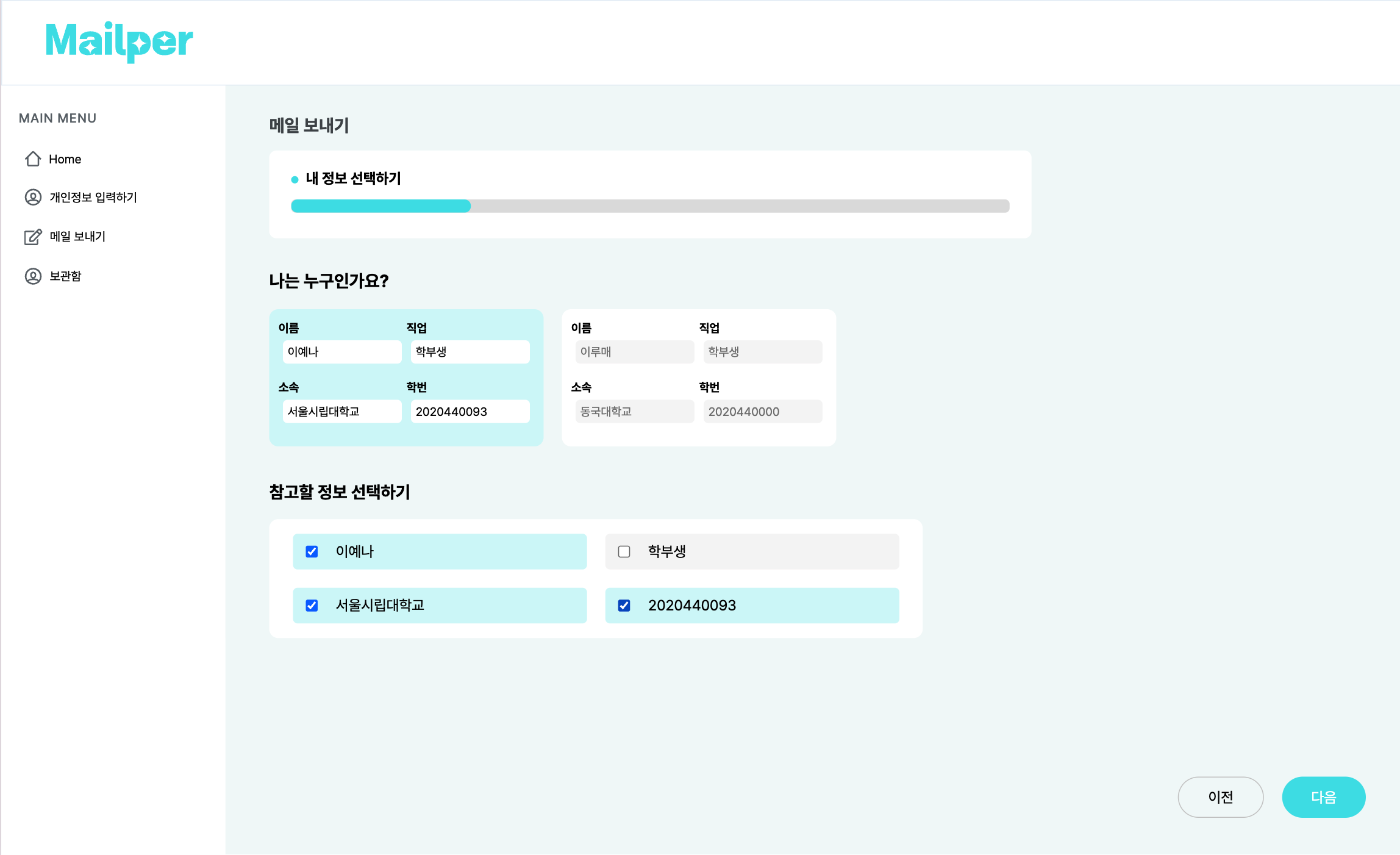The image size is (1400, 855).
Task: Open the Home menu item
Action: tap(65, 159)
